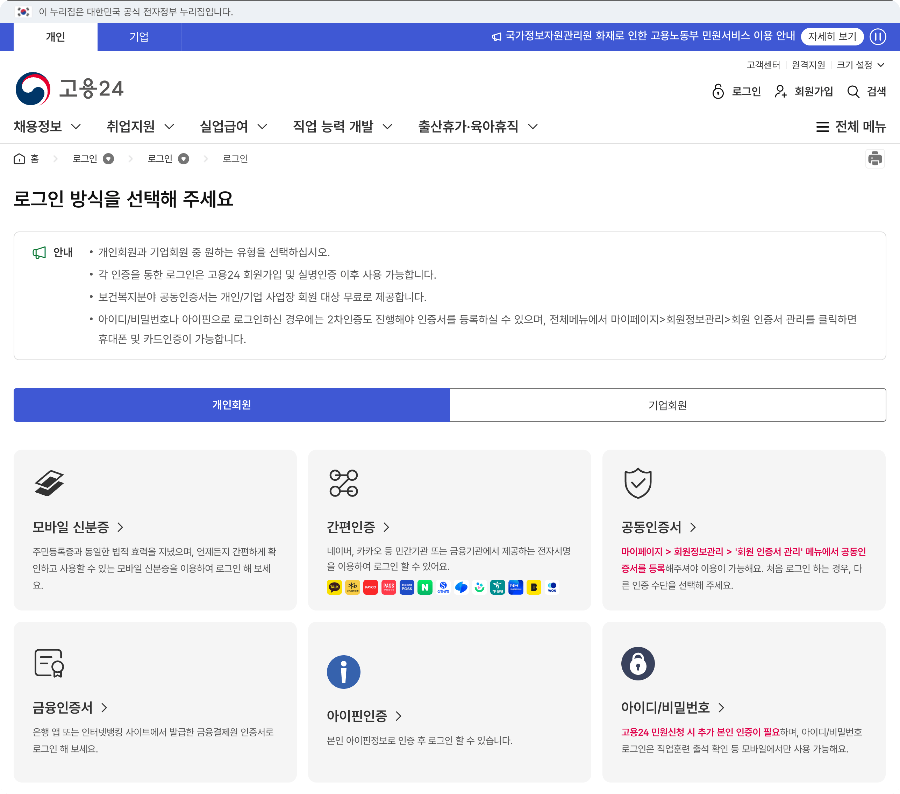Click the lock icon above 아이디/비밀번호

coord(638,664)
